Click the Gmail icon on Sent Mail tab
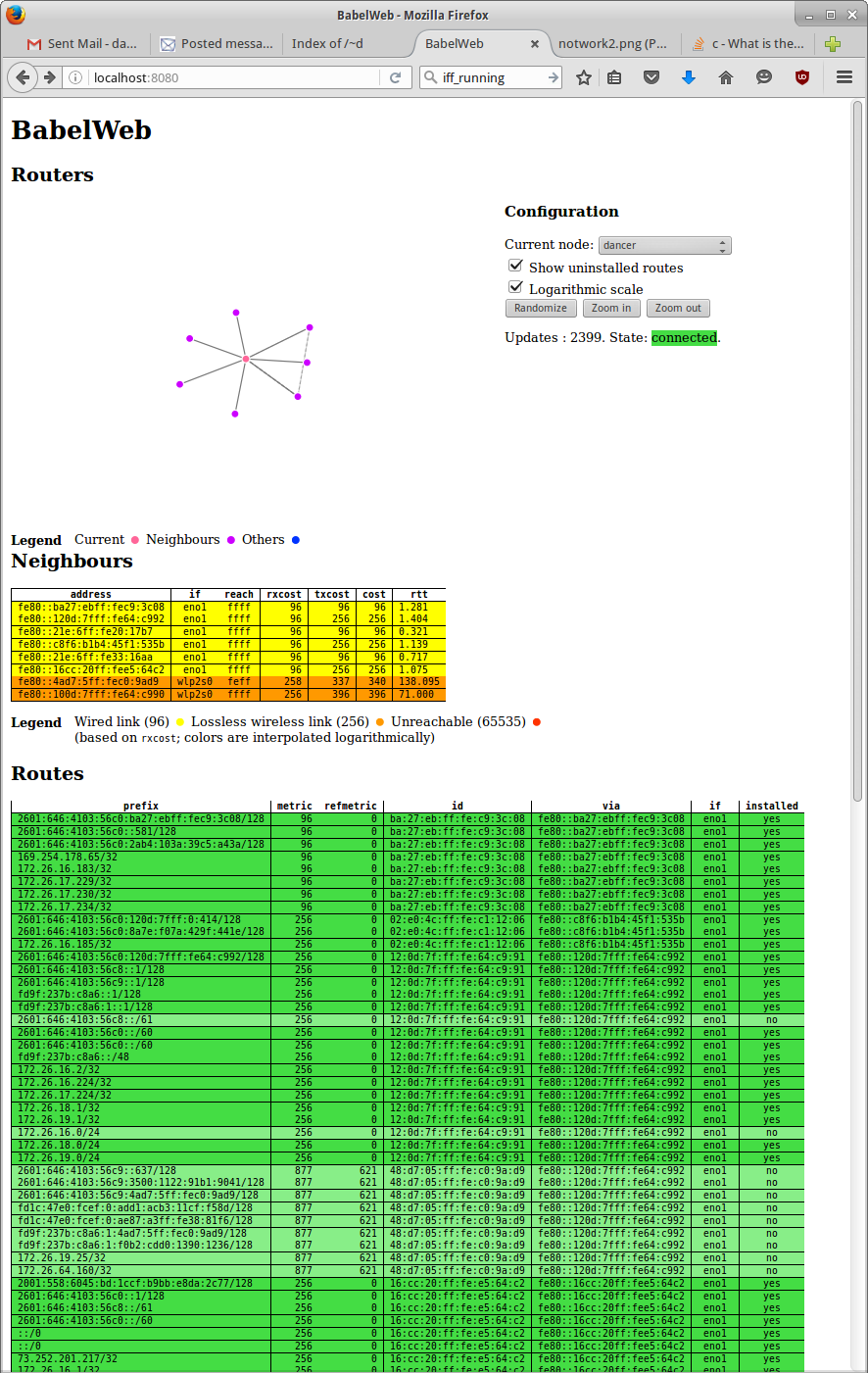This screenshot has height=1373, width=868. point(34,44)
